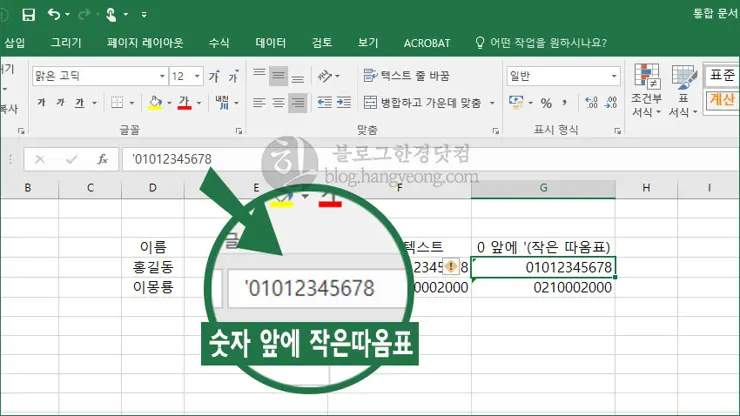740x416 pixels.
Task: Click the formula bar confirm check icon
Action: tap(71, 160)
